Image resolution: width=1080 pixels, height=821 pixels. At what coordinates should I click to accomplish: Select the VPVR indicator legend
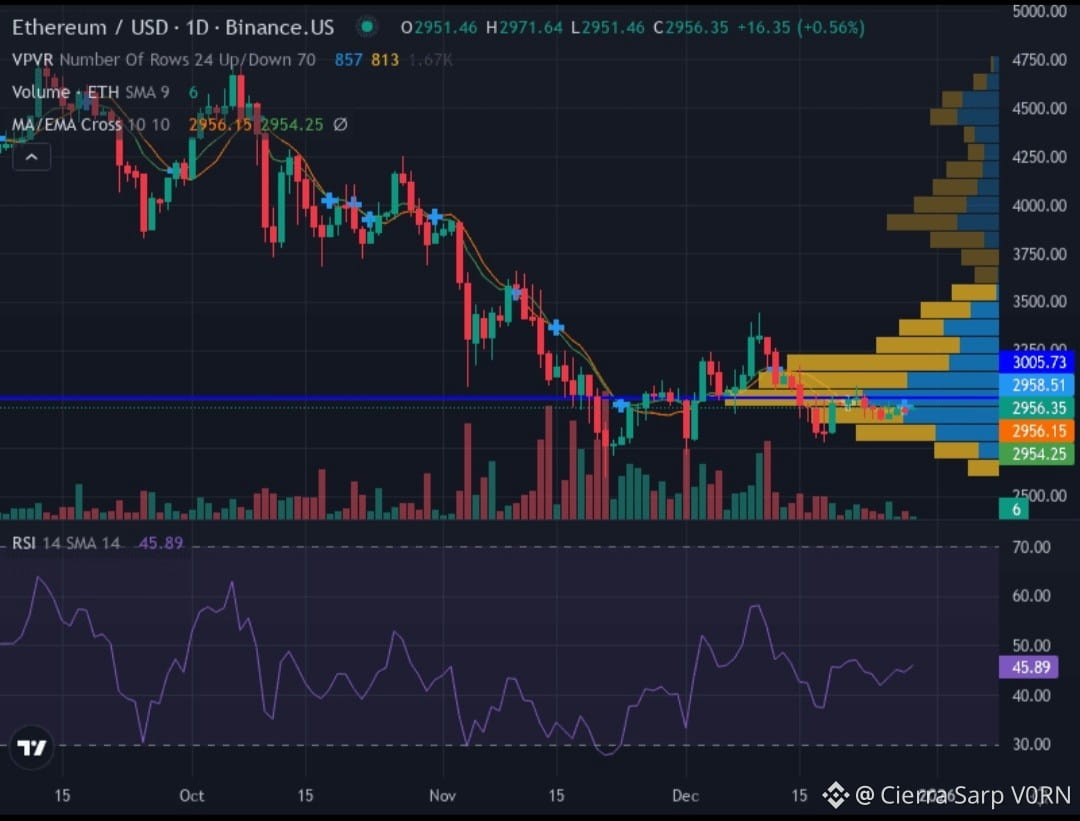[x=163, y=60]
